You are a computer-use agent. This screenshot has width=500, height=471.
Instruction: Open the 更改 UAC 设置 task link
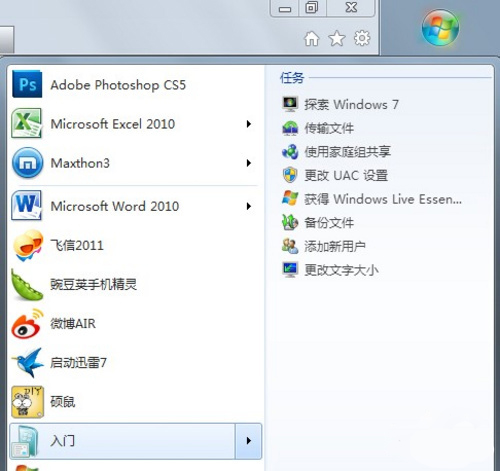click(346, 175)
